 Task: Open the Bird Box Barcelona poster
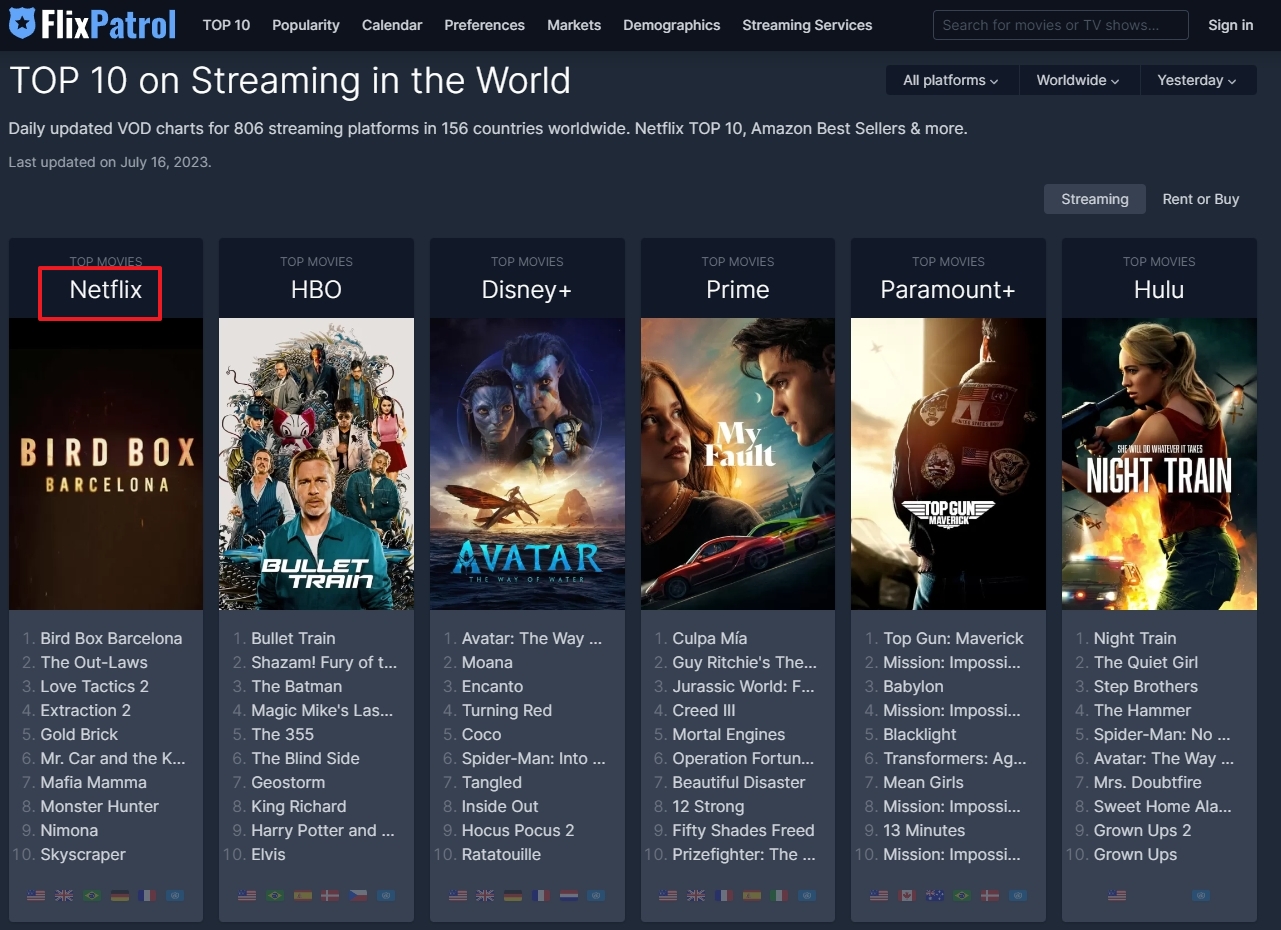[x=106, y=464]
